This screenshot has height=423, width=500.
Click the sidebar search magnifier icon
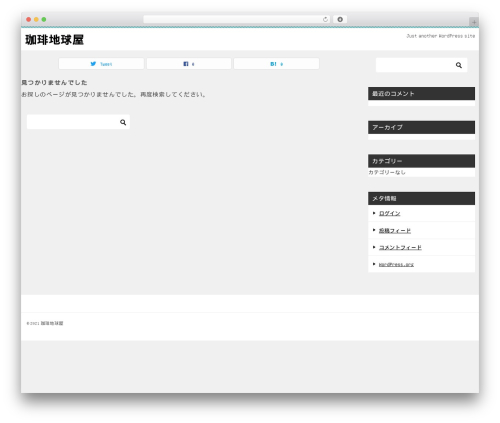pyautogui.click(x=459, y=65)
